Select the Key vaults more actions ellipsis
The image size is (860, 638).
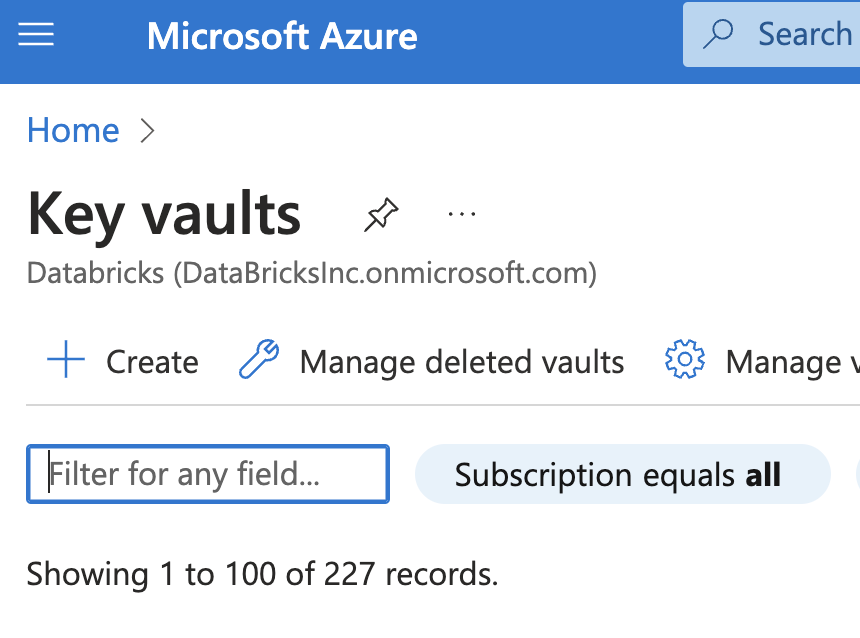[461, 213]
